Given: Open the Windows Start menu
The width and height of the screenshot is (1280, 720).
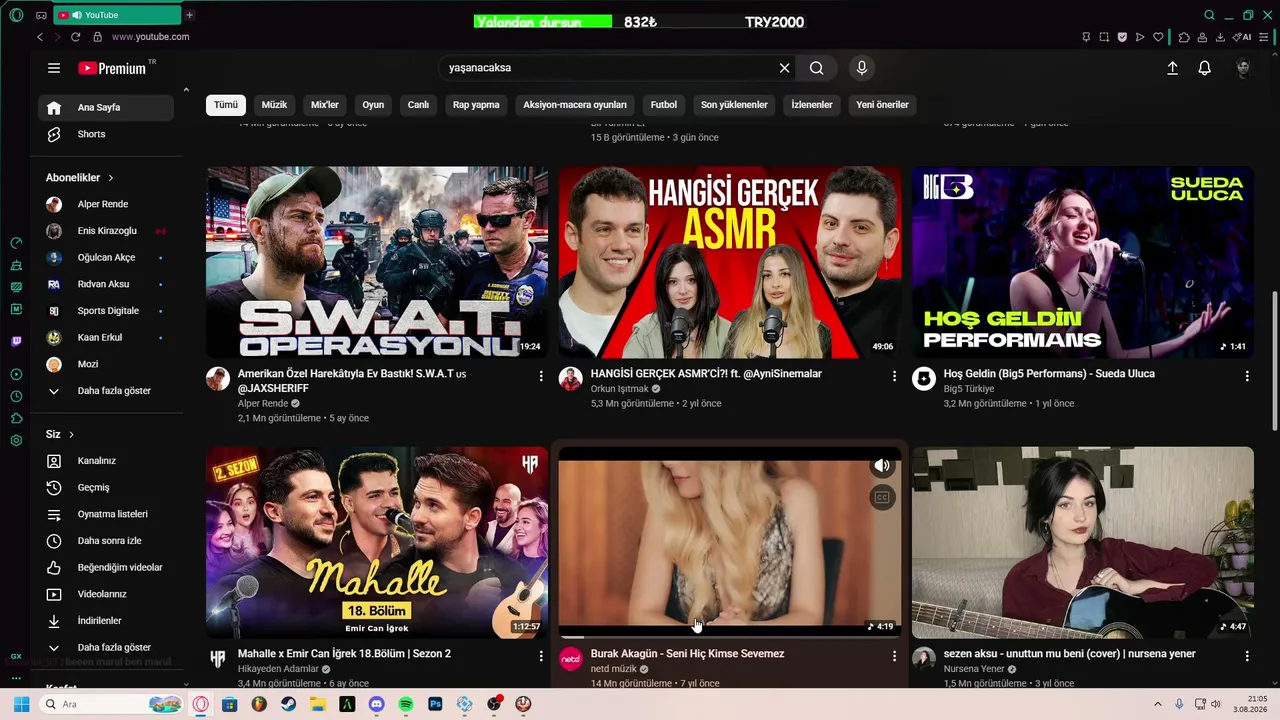Looking at the screenshot, I should coord(21,704).
